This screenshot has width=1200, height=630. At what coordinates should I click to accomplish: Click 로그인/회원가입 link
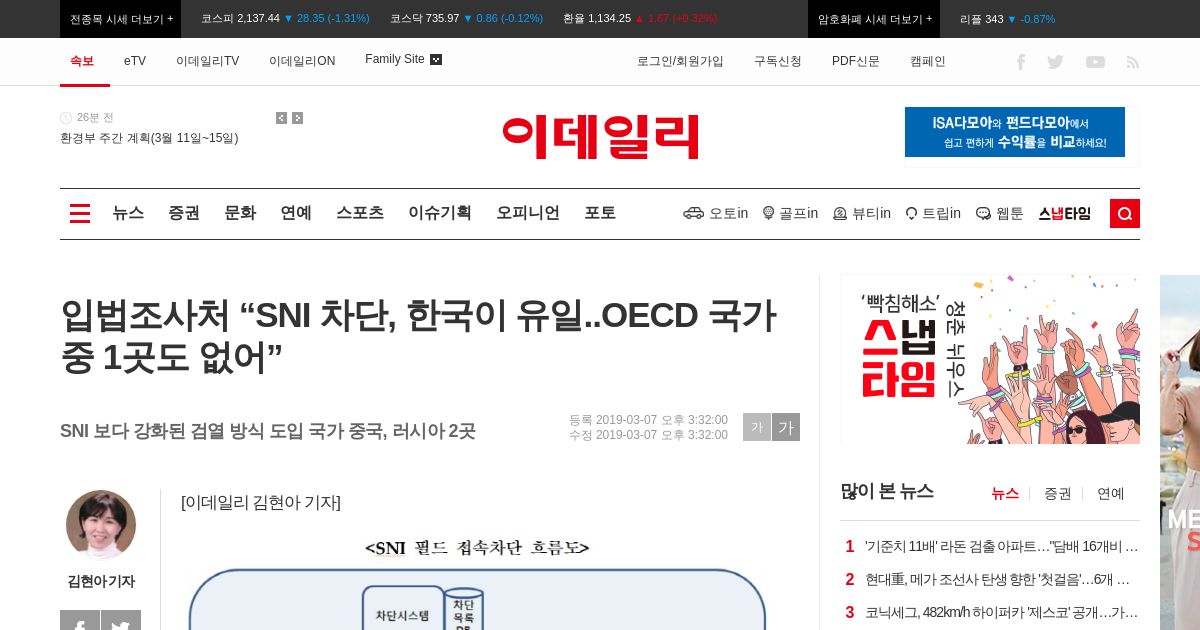point(680,61)
